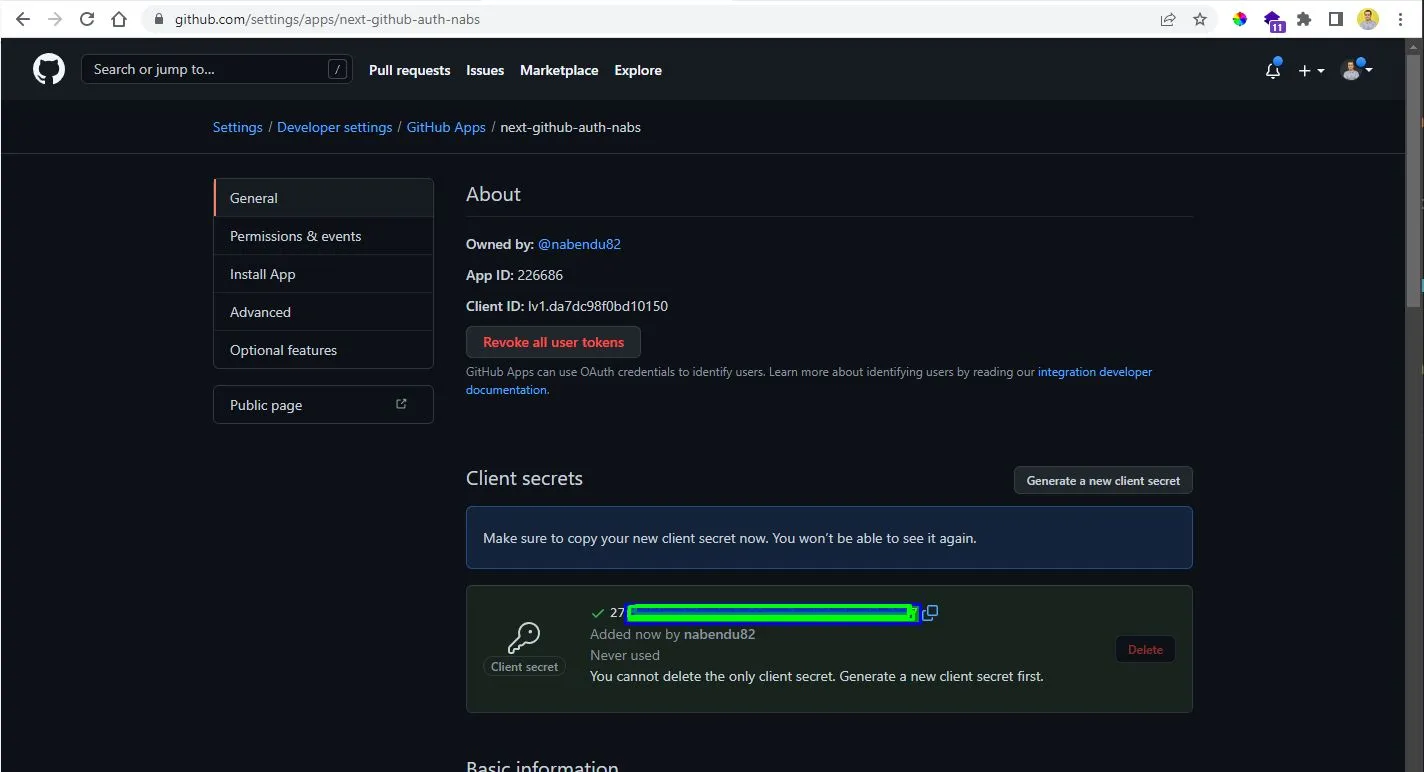Open Permissions & events settings

click(x=324, y=236)
